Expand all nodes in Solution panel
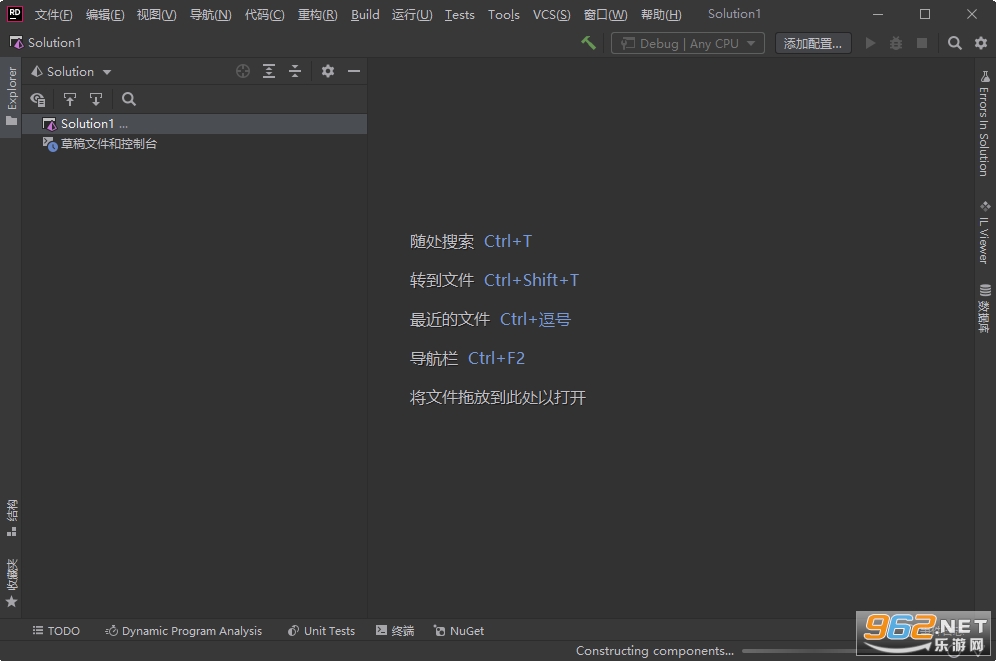The image size is (996, 661). pyautogui.click(x=269, y=71)
